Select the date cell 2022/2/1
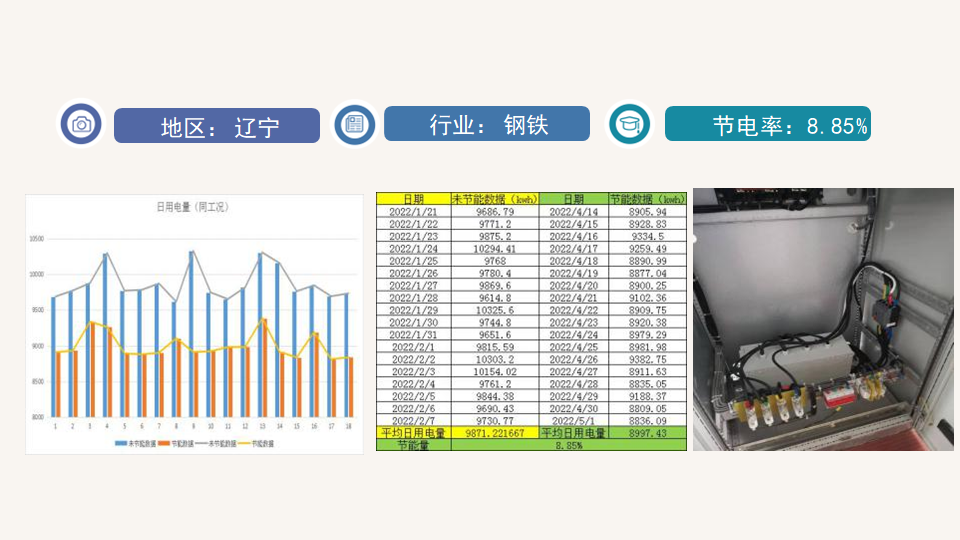 413,347
